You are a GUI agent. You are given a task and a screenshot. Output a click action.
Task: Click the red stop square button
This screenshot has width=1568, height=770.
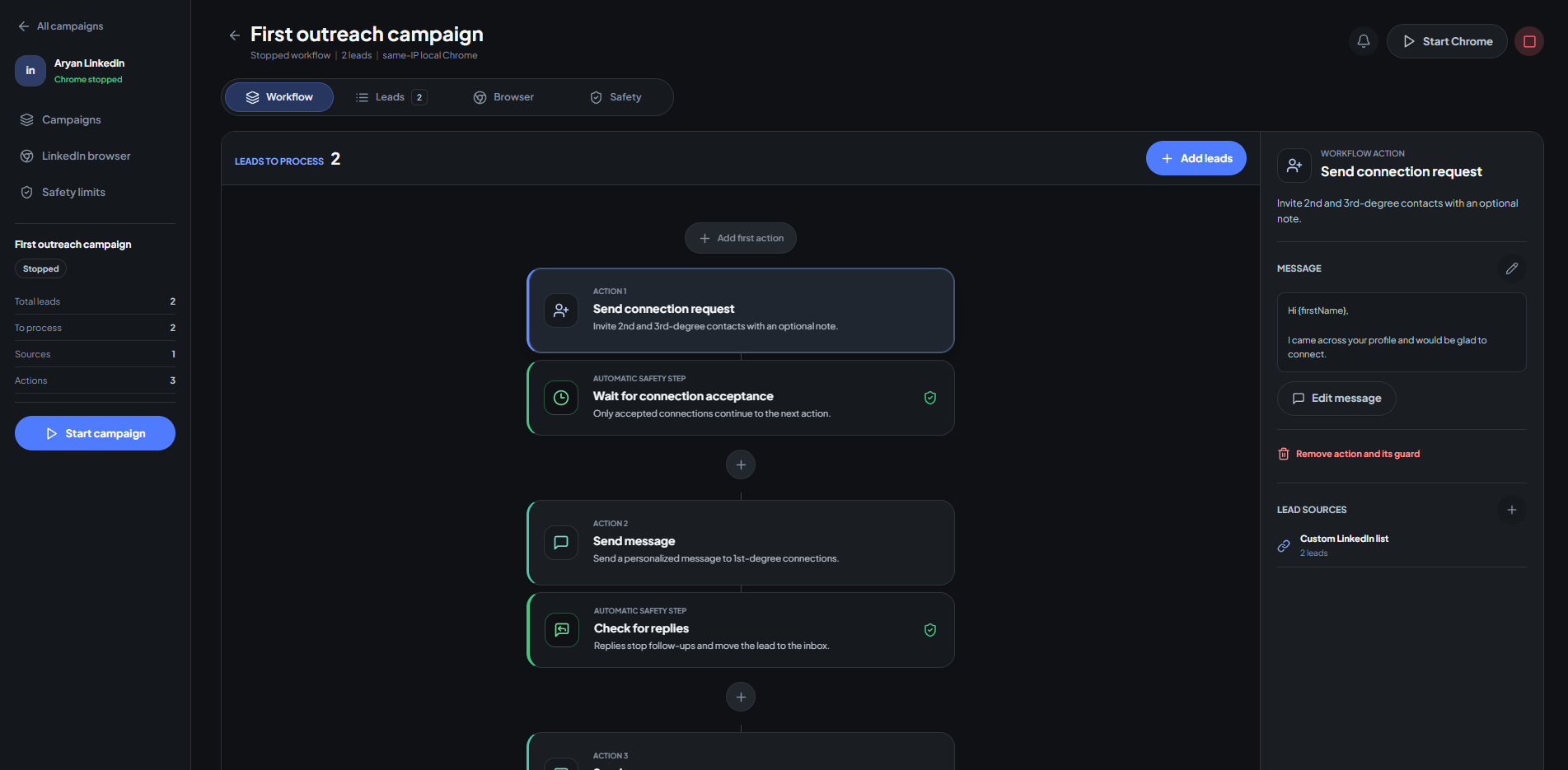[1529, 41]
